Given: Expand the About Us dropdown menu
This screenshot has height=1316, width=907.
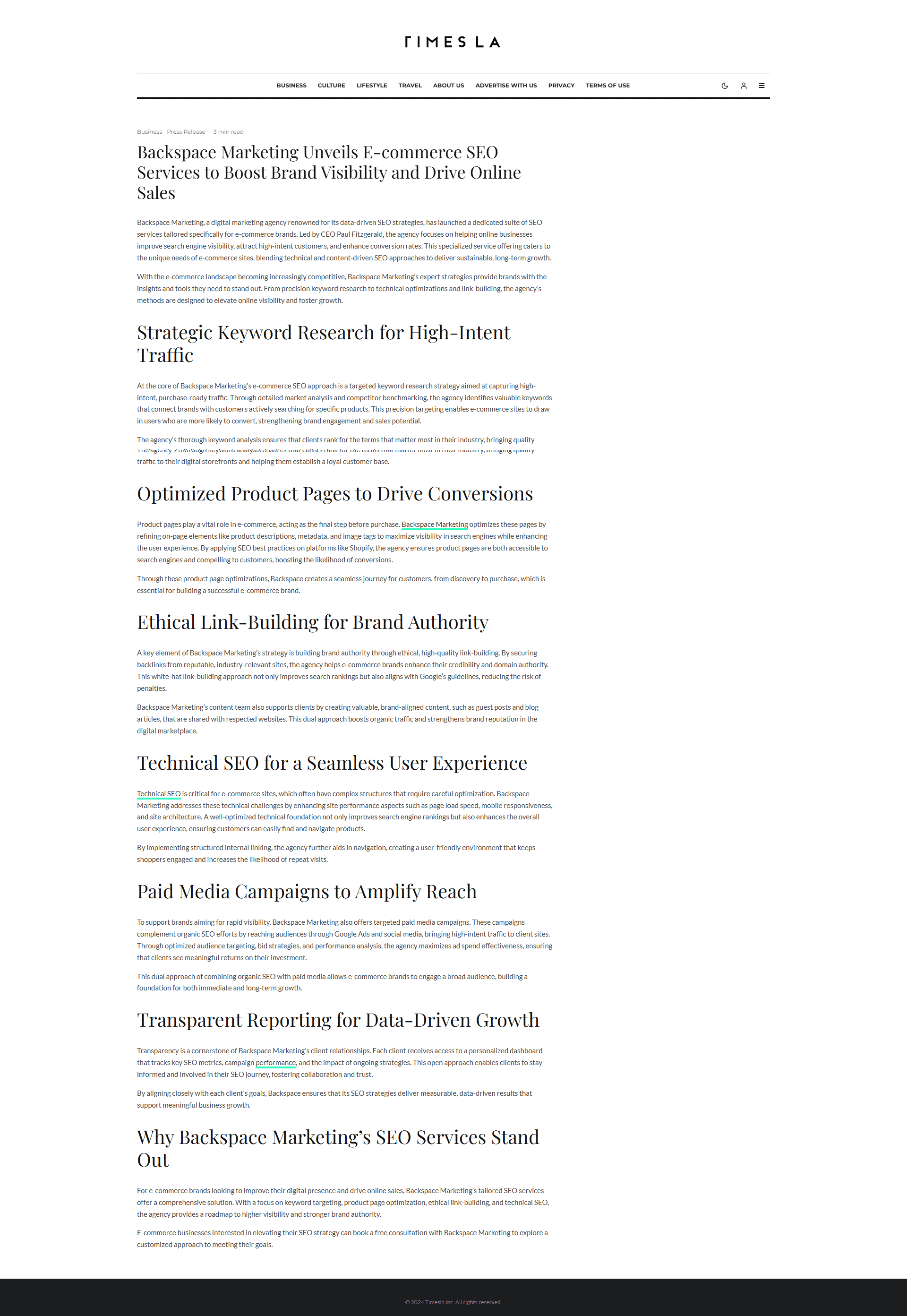Looking at the screenshot, I should coord(447,85).
